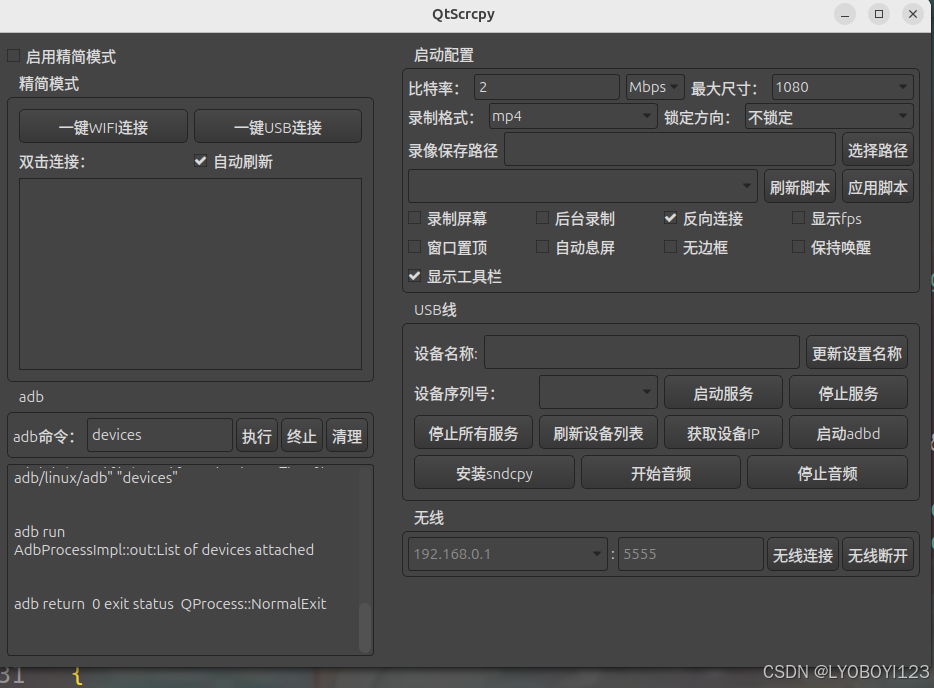934x688 pixels.
Task: Open the Mbps unit dropdown
Action: point(655,87)
